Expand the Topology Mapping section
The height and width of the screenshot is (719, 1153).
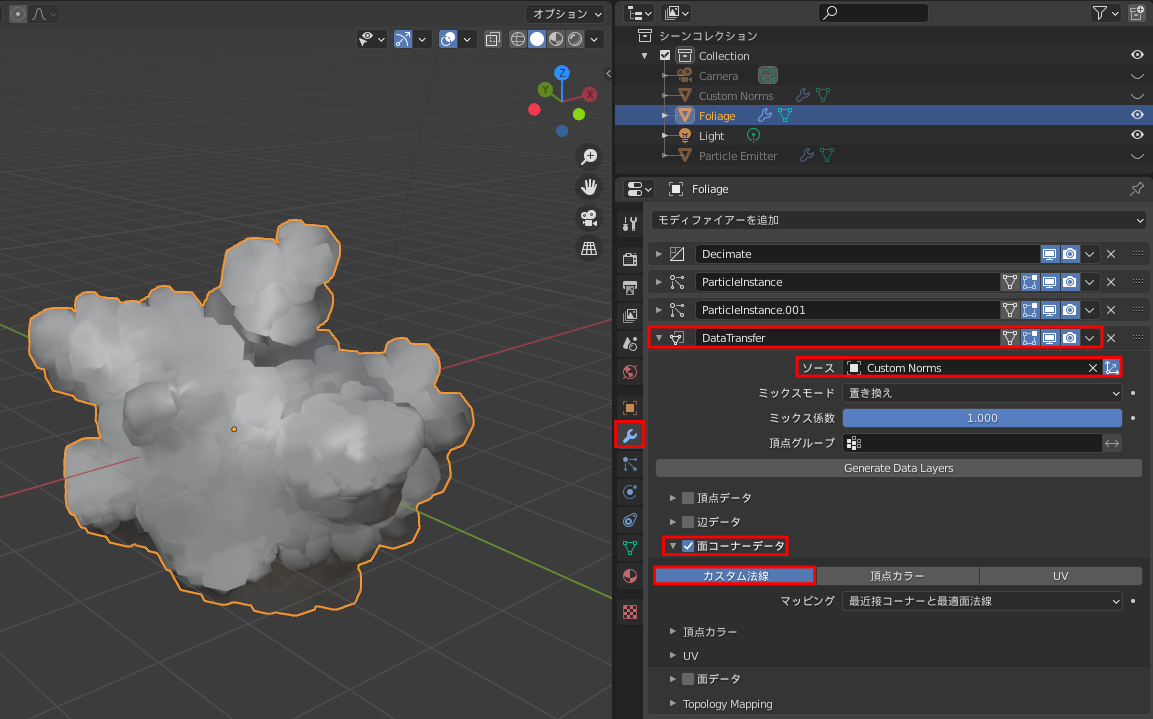point(673,704)
